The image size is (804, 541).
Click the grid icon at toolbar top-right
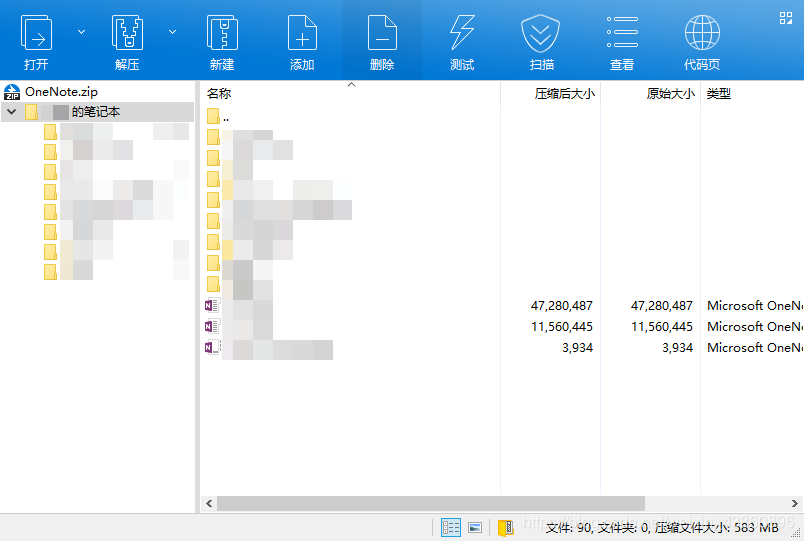786,18
